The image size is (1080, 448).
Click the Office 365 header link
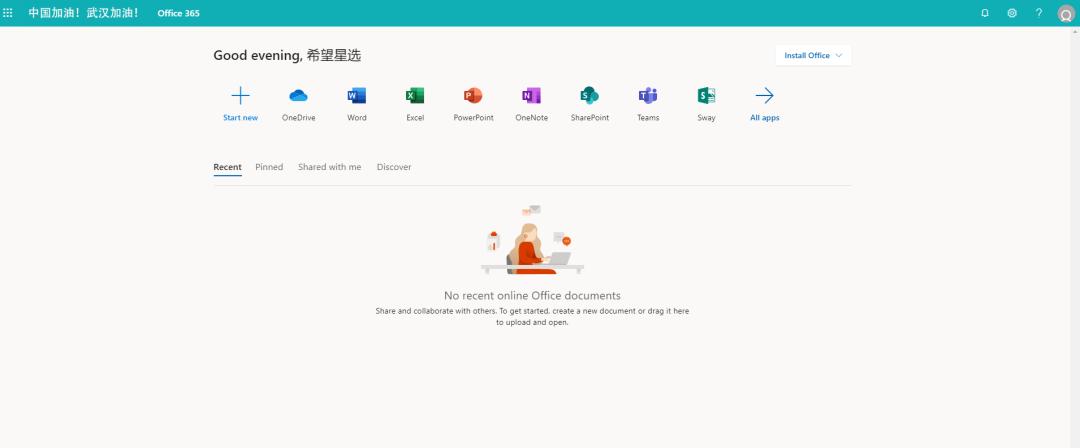click(178, 13)
